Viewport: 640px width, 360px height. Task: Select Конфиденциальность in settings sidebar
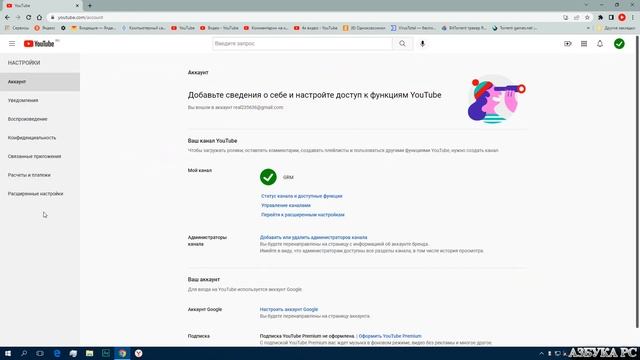tap(40, 138)
